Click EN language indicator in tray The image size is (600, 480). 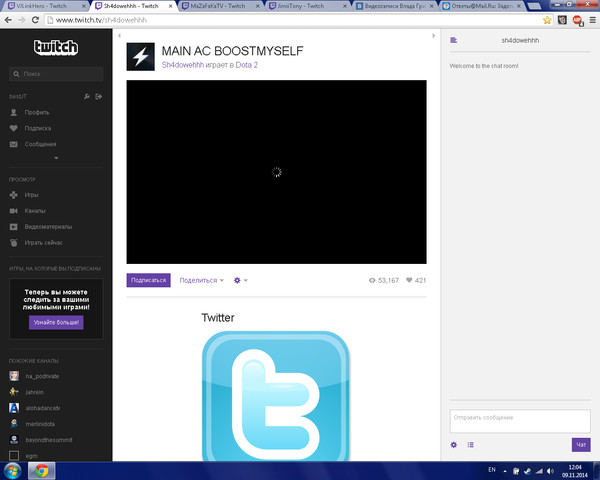(x=492, y=470)
